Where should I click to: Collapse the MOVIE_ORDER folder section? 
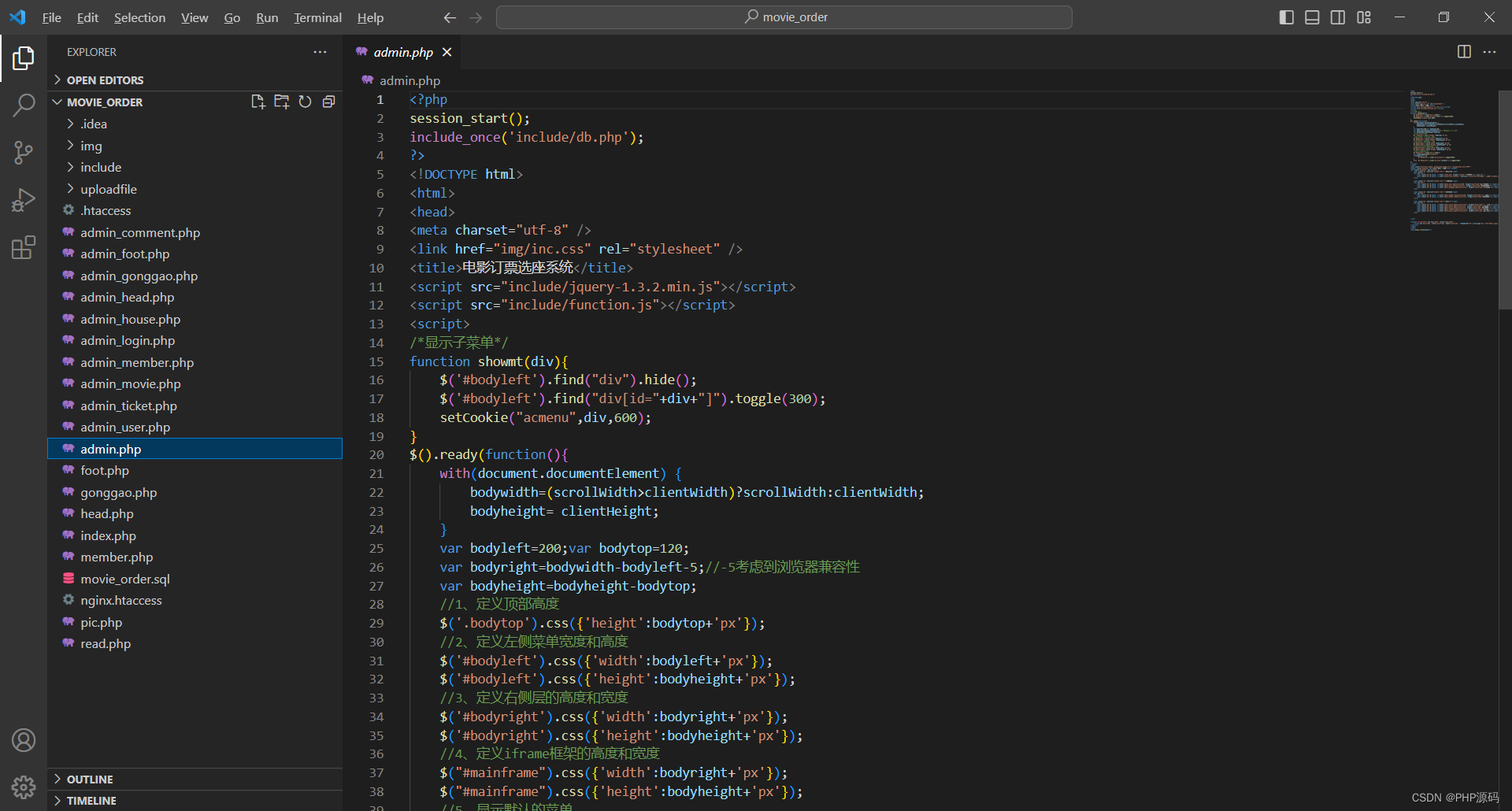(x=104, y=102)
